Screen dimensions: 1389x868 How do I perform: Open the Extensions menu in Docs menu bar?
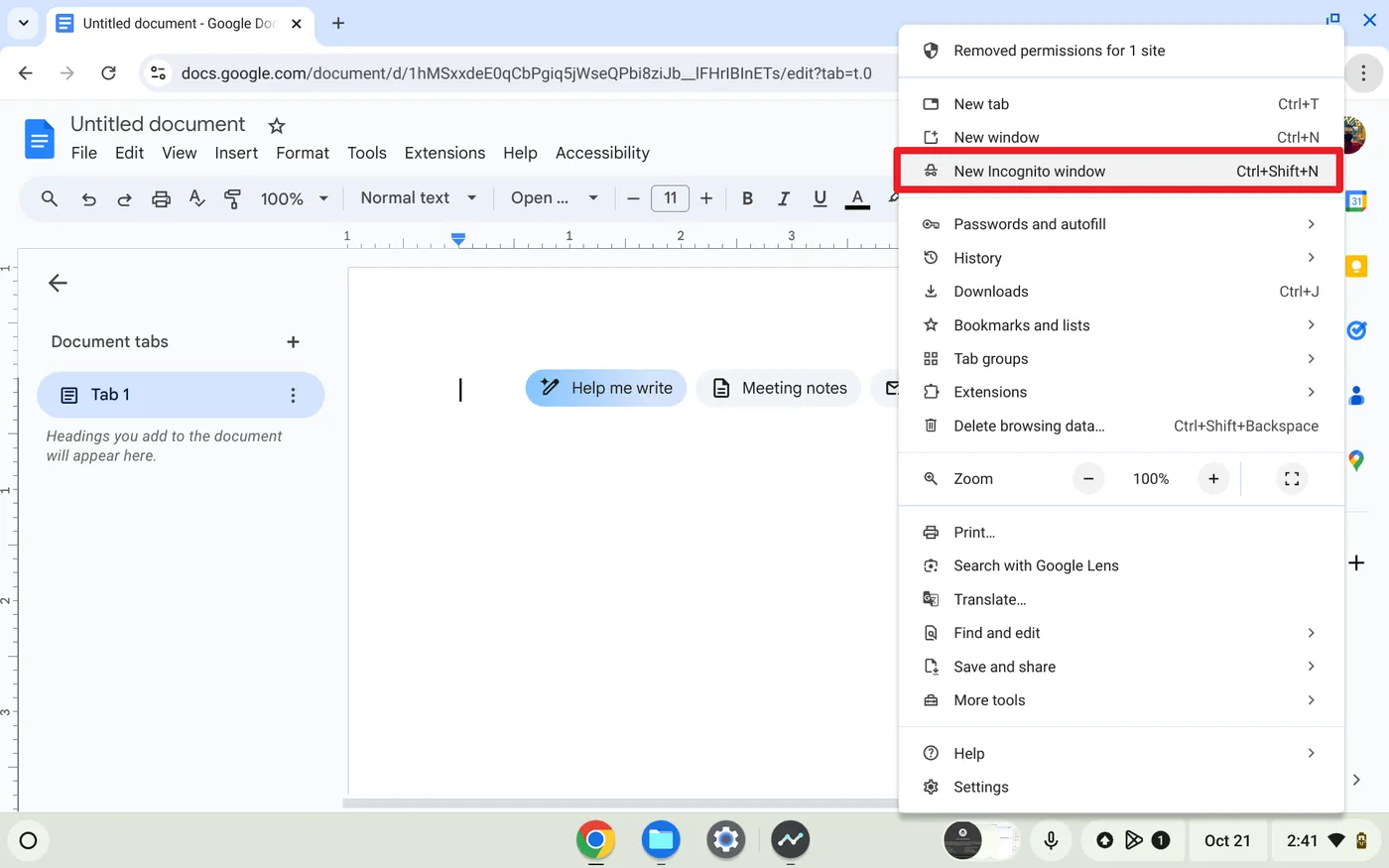(444, 153)
